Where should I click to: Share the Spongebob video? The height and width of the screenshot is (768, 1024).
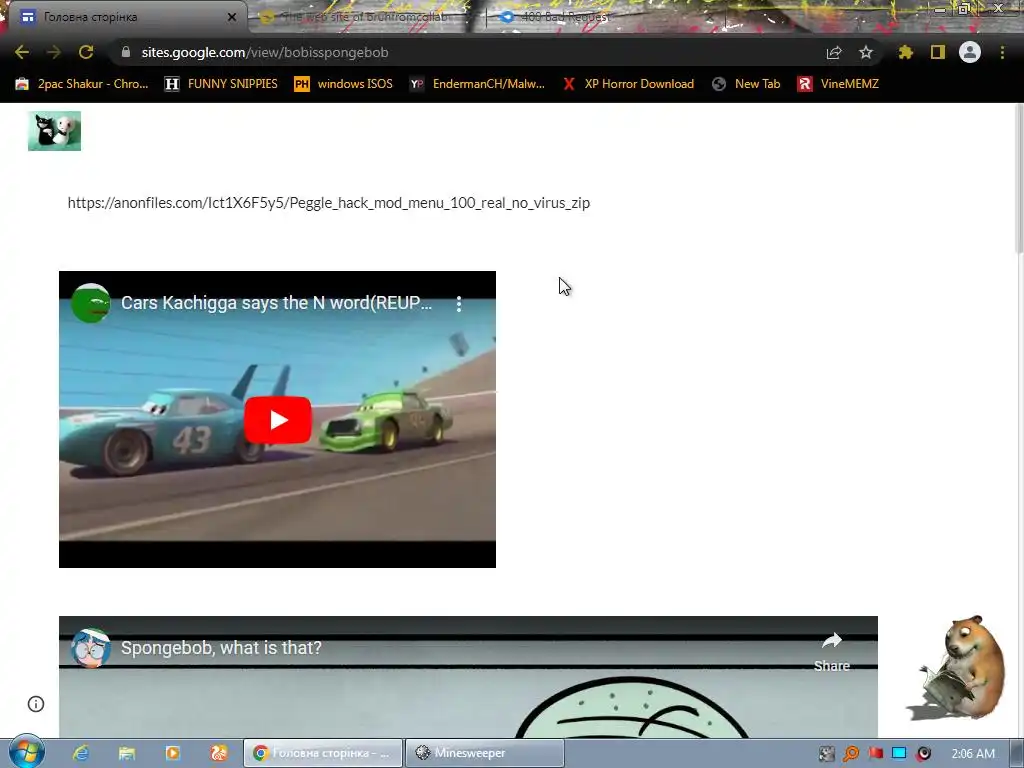pos(831,651)
